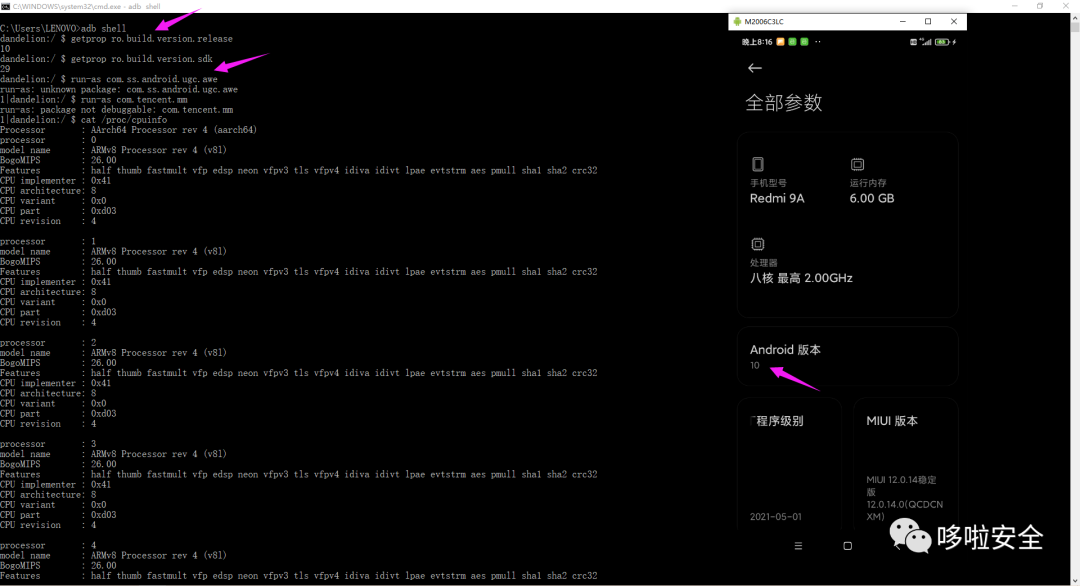Tap the 2021-05-01 patch date
The height and width of the screenshot is (586, 1080).
776,516
